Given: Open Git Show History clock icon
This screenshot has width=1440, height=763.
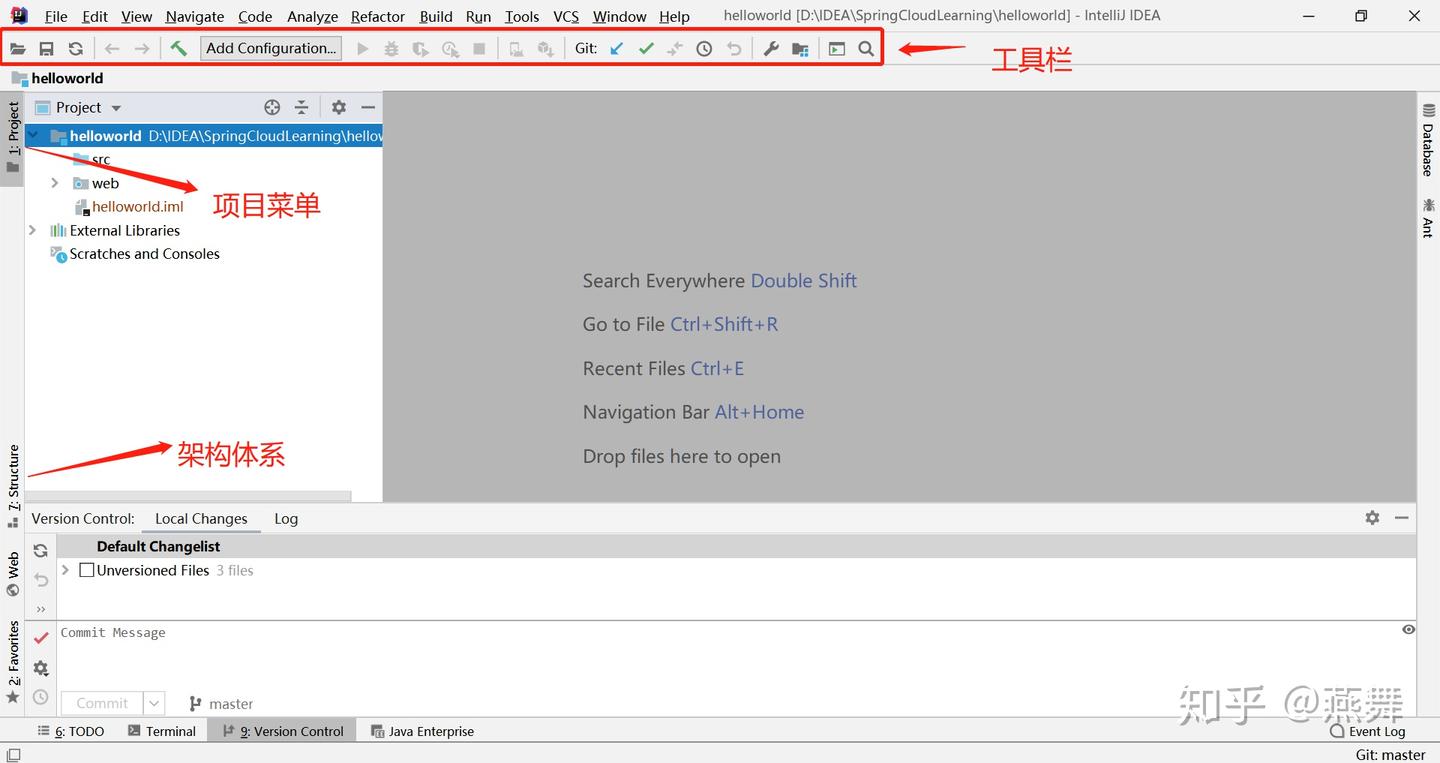Looking at the screenshot, I should pyautogui.click(x=704, y=48).
